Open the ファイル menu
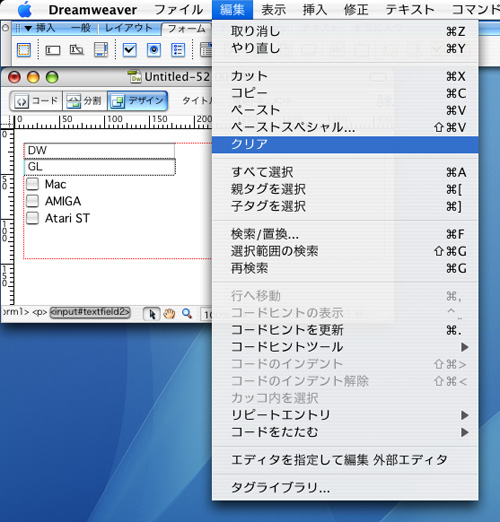 point(179,10)
